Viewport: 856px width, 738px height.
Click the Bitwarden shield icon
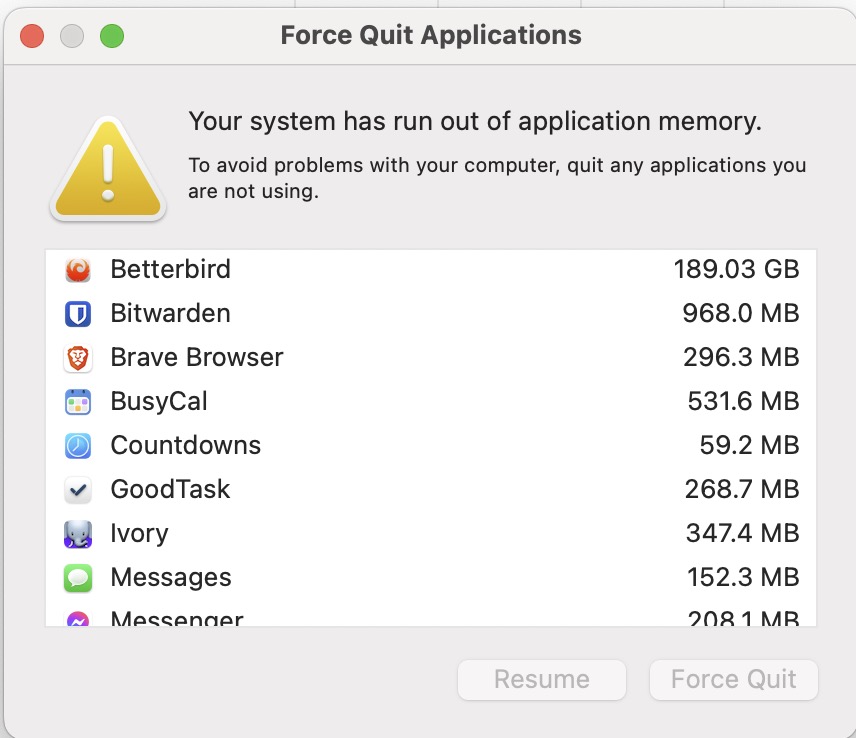[78, 314]
